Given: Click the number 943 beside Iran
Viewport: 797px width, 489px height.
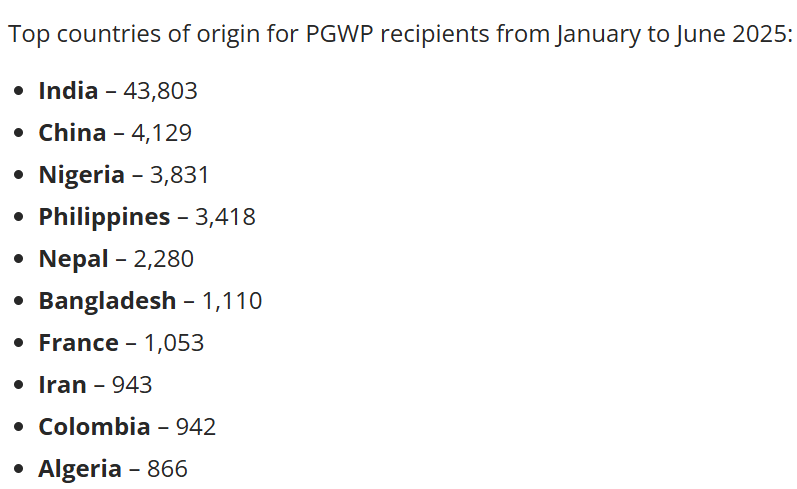Looking at the screenshot, I should [132, 385].
